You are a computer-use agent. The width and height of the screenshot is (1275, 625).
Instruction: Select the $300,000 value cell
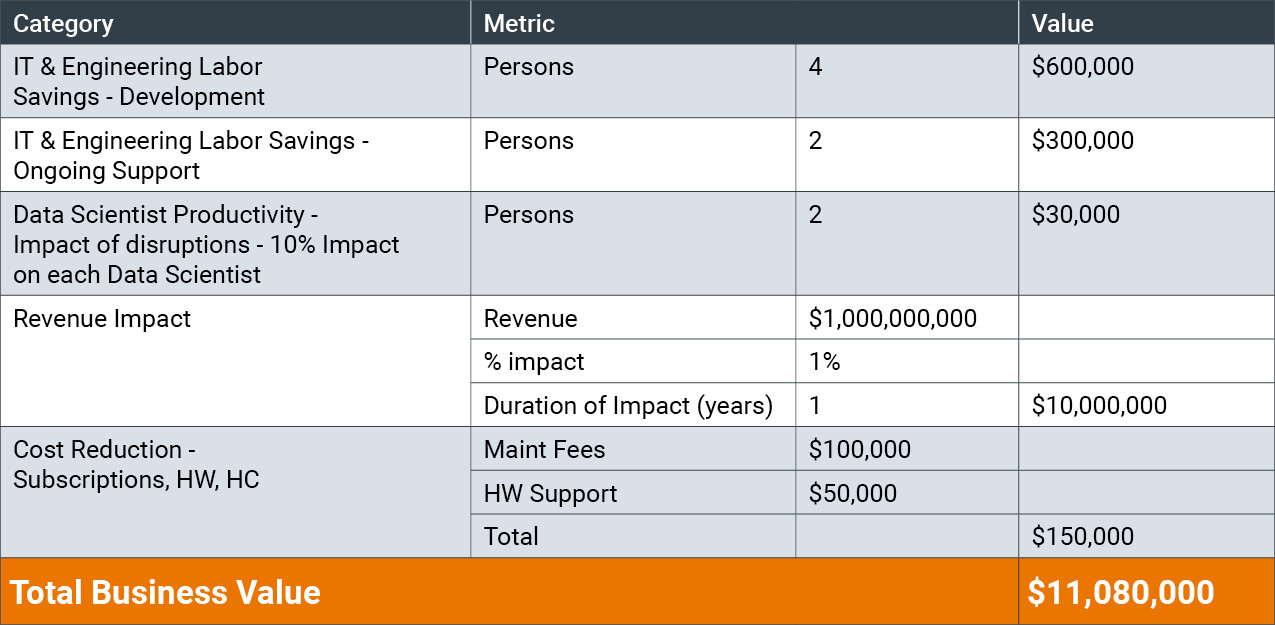pyautogui.click(x=1083, y=141)
